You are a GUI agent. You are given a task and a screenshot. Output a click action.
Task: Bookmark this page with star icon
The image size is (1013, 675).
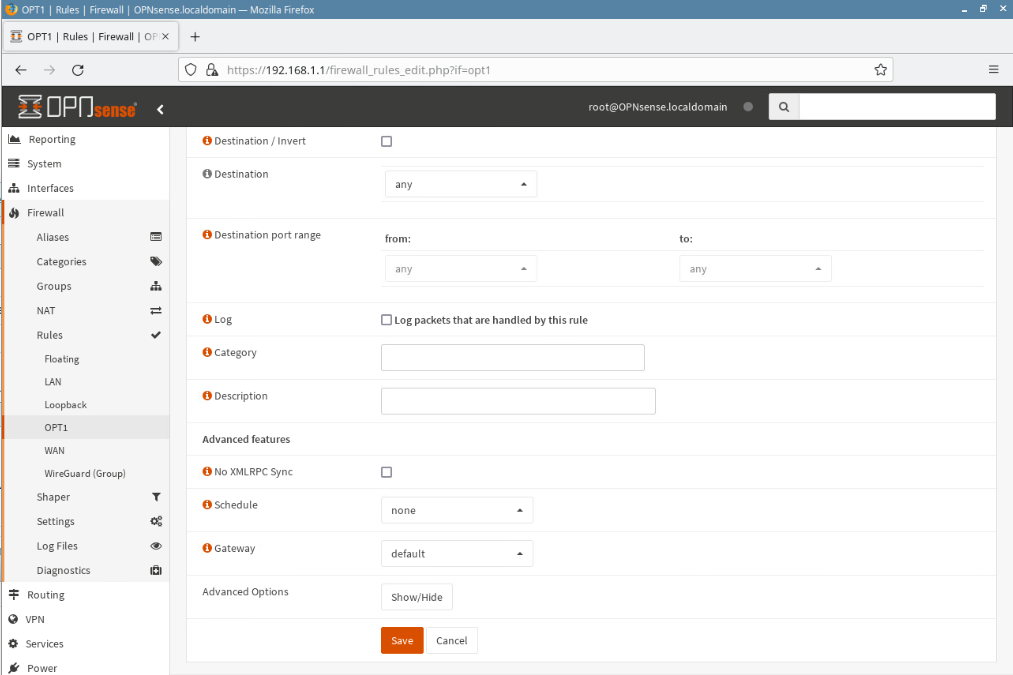(880, 70)
